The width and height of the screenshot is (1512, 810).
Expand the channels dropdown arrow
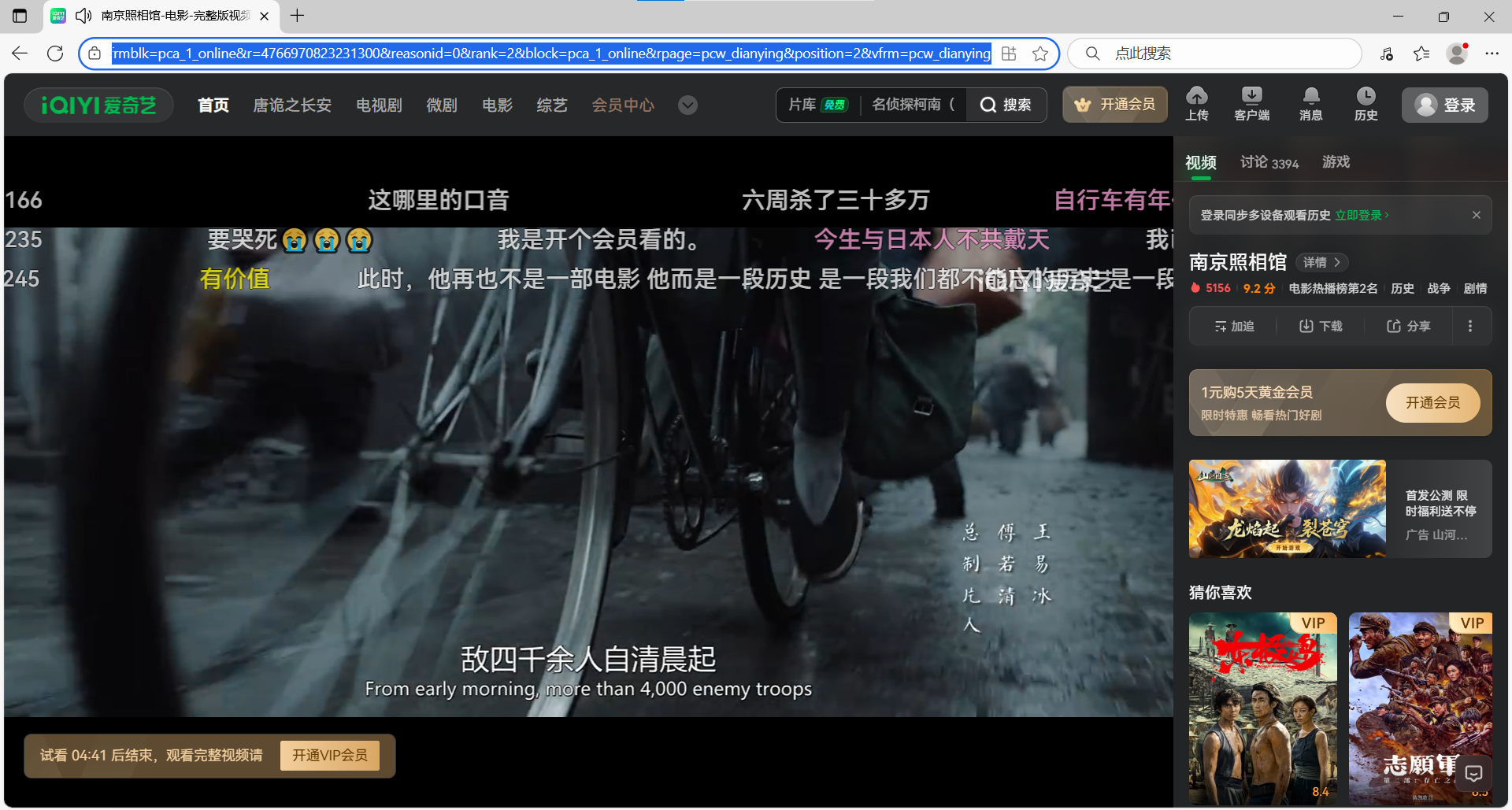click(x=687, y=104)
